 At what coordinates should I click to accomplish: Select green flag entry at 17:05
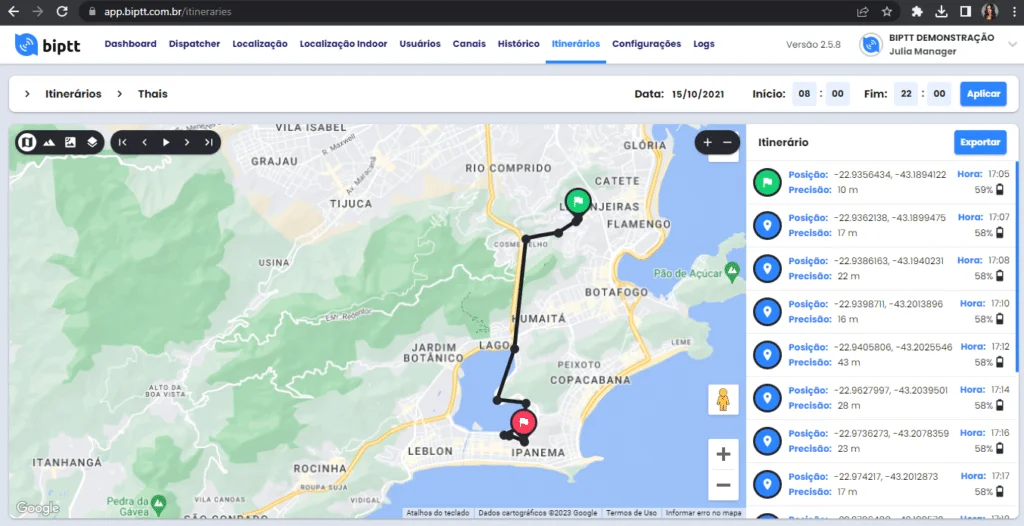tap(881, 182)
